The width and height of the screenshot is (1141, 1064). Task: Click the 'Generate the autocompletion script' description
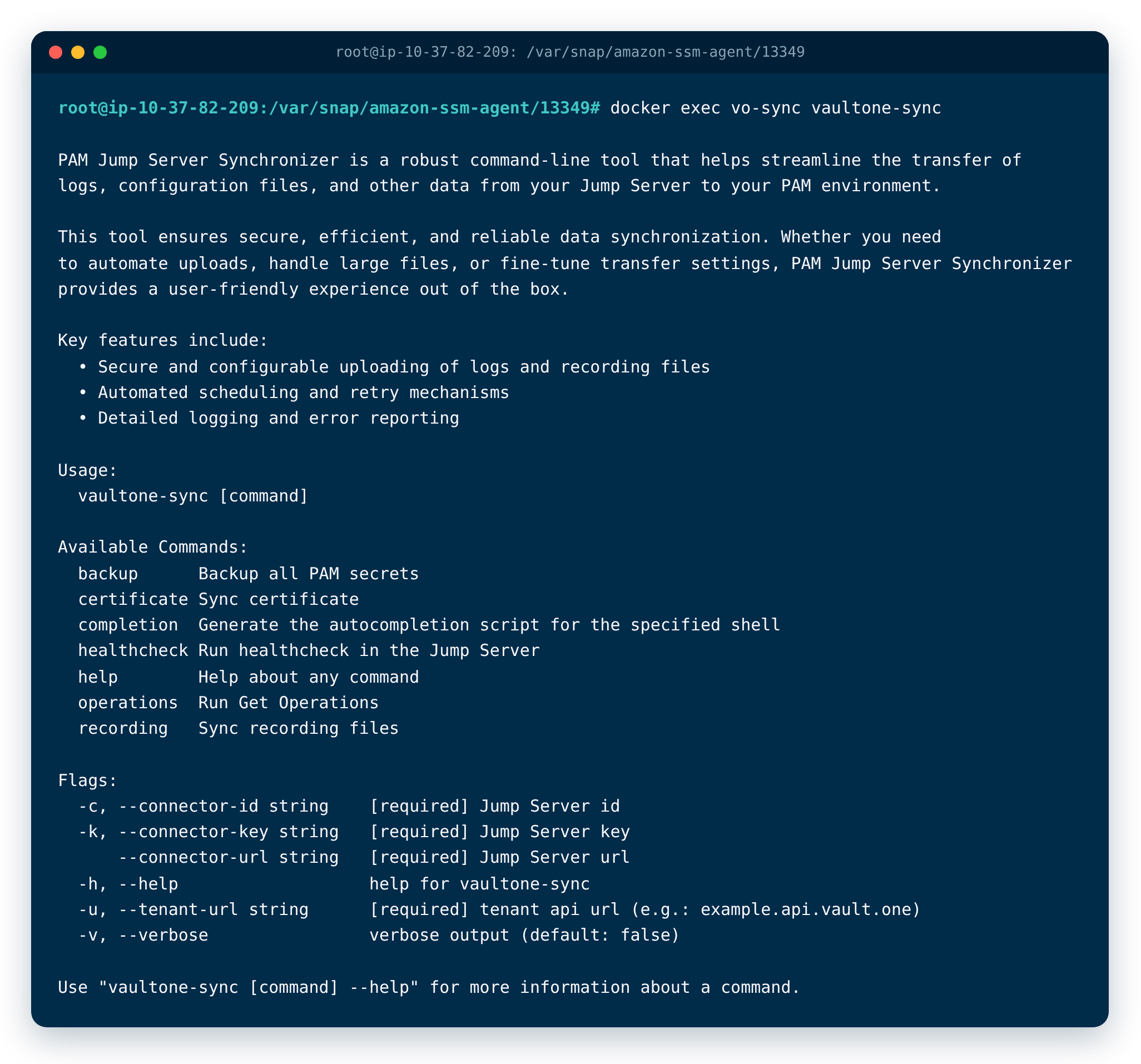pos(489,624)
